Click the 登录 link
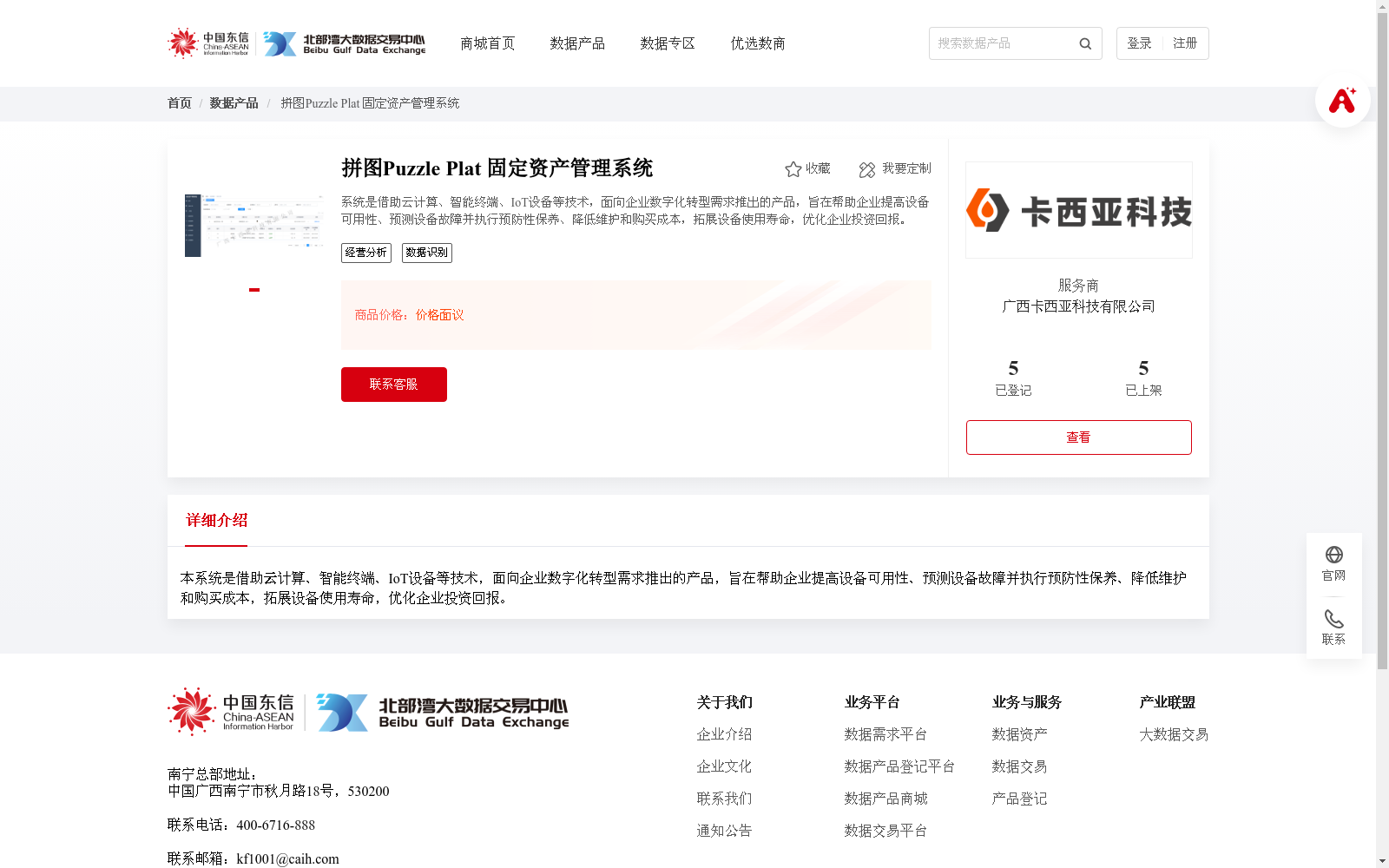Image resolution: width=1389 pixels, height=868 pixels. tap(1139, 43)
